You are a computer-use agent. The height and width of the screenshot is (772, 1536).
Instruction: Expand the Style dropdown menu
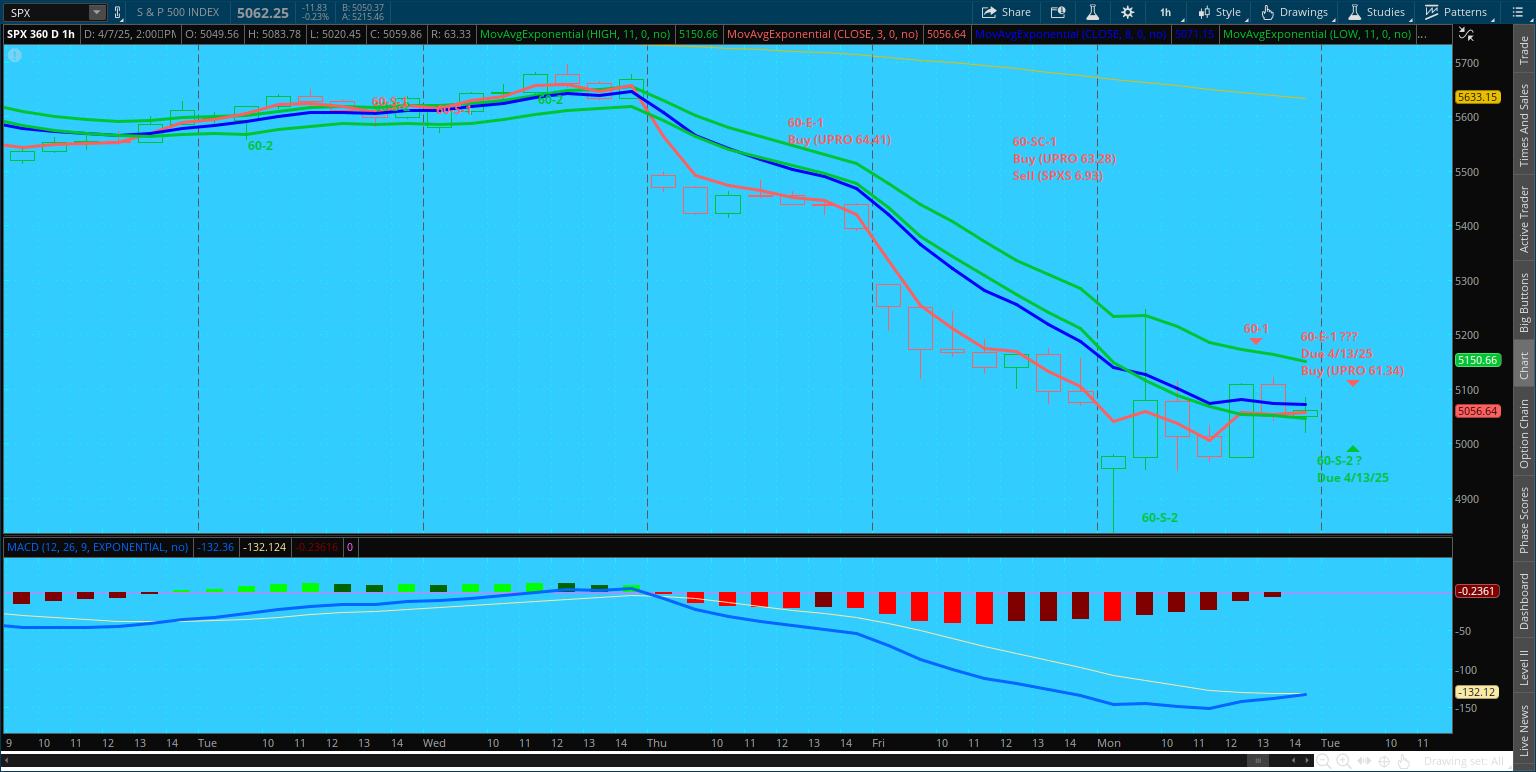tap(1219, 12)
